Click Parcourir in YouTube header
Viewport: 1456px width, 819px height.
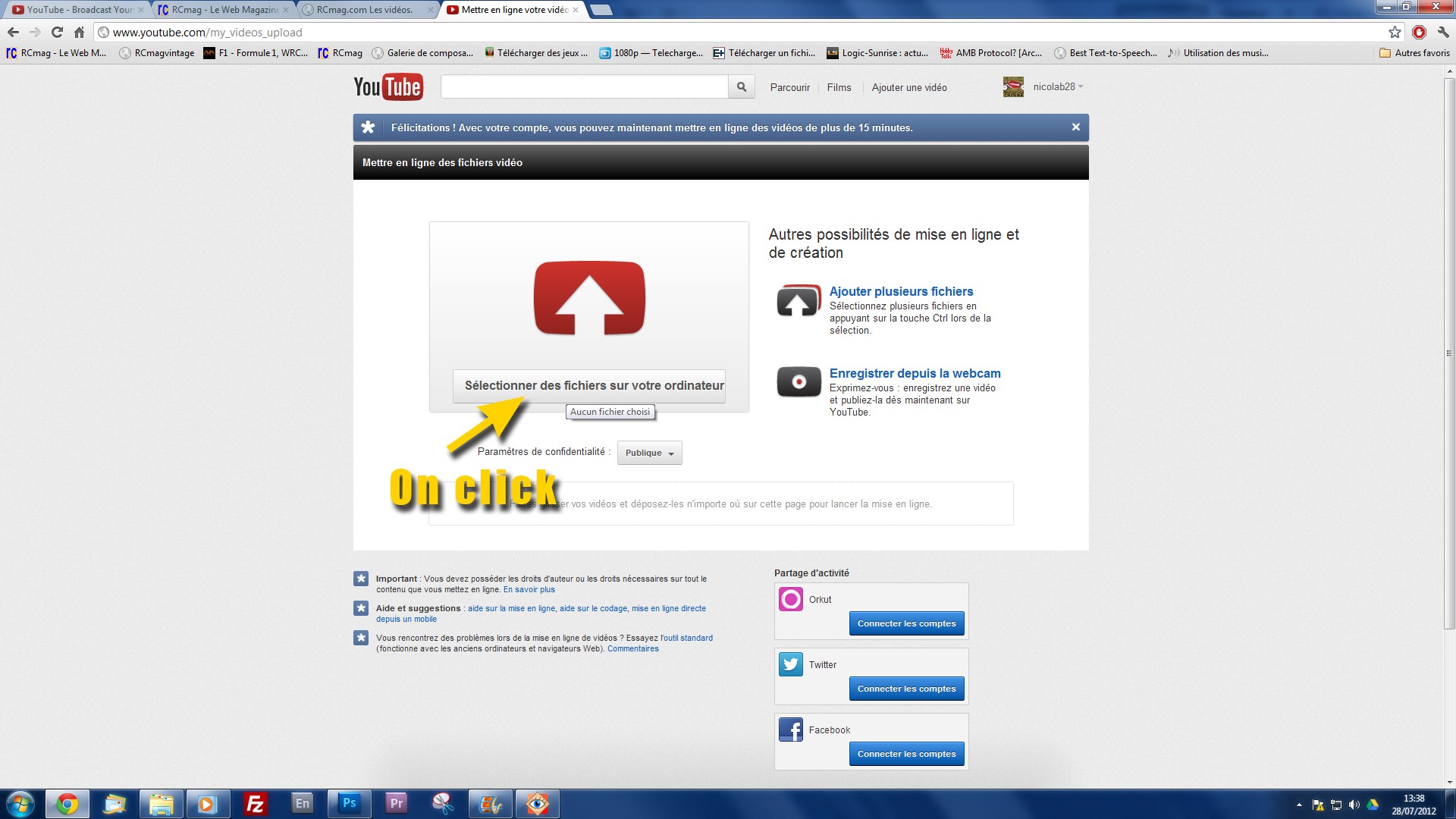pyautogui.click(x=789, y=87)
